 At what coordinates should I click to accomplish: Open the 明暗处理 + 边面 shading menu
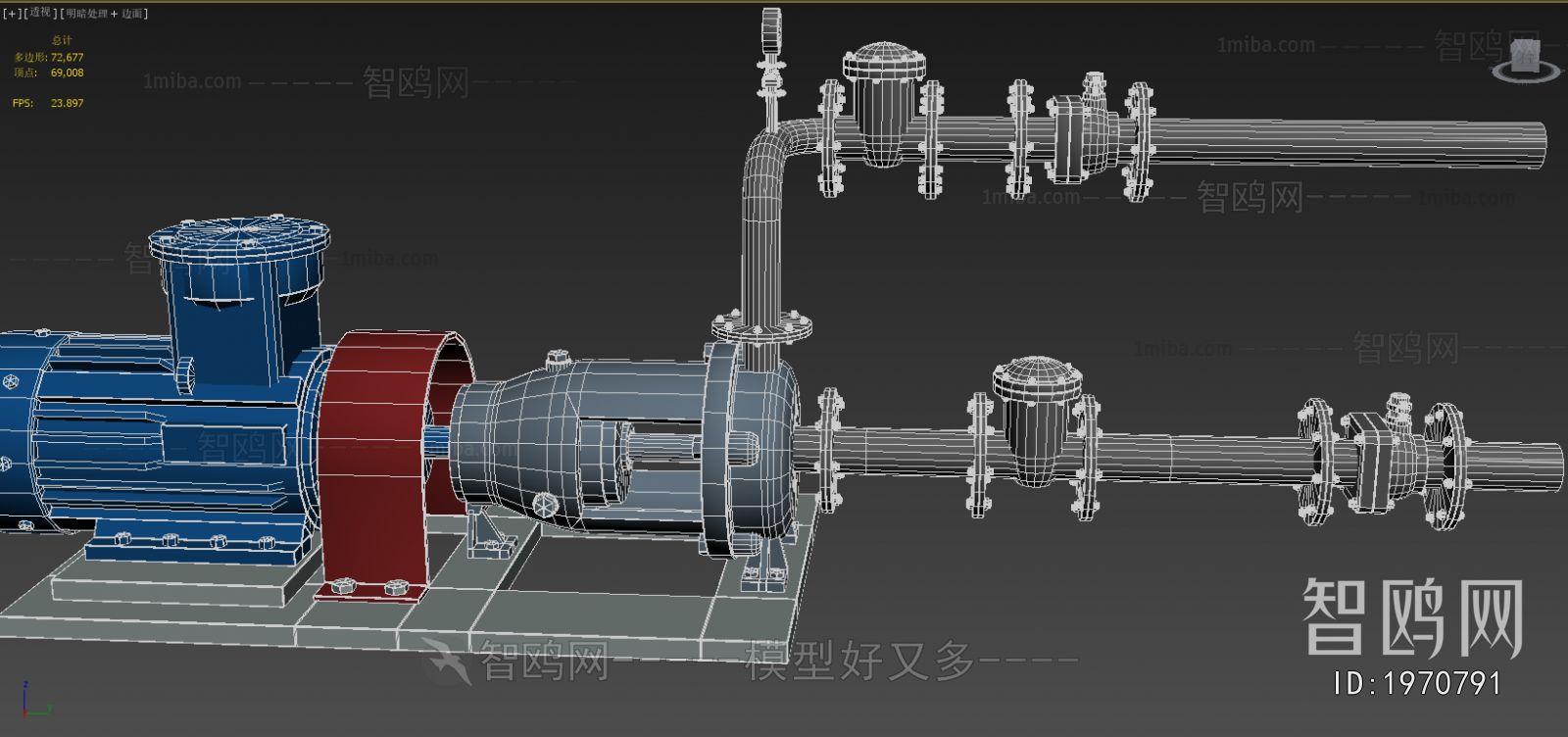104,14
